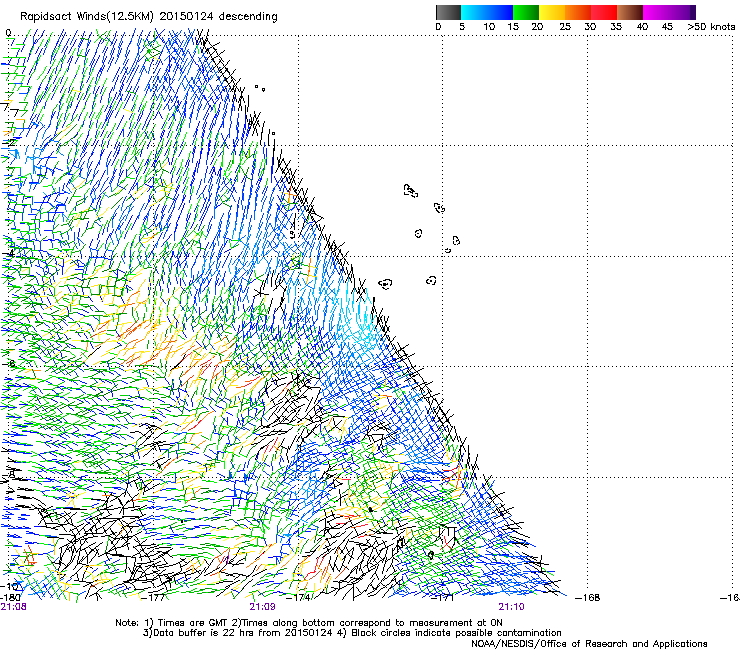Image resolution: width=740 pixels, height=650 pixels.
Task: Click the blue 10-15 knots legend color
Action: coord(500,12)
